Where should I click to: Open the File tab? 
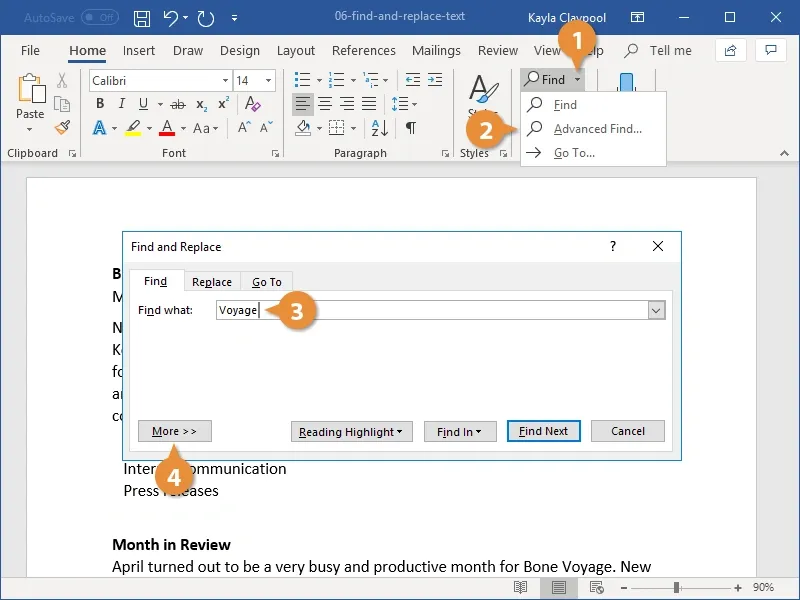coord(30,51)
